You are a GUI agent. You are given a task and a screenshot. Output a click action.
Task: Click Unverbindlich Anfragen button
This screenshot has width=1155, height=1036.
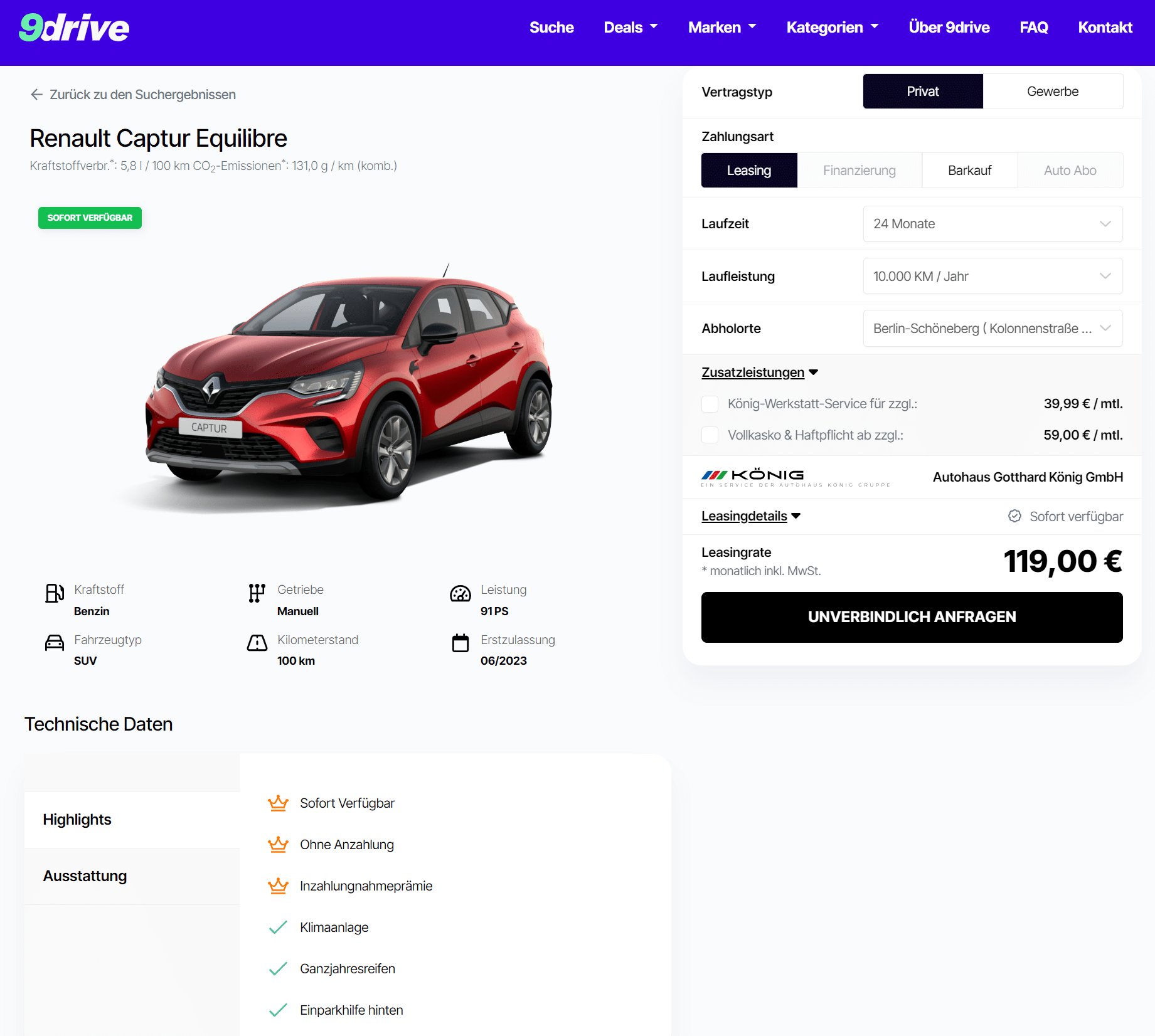(912, 617)
